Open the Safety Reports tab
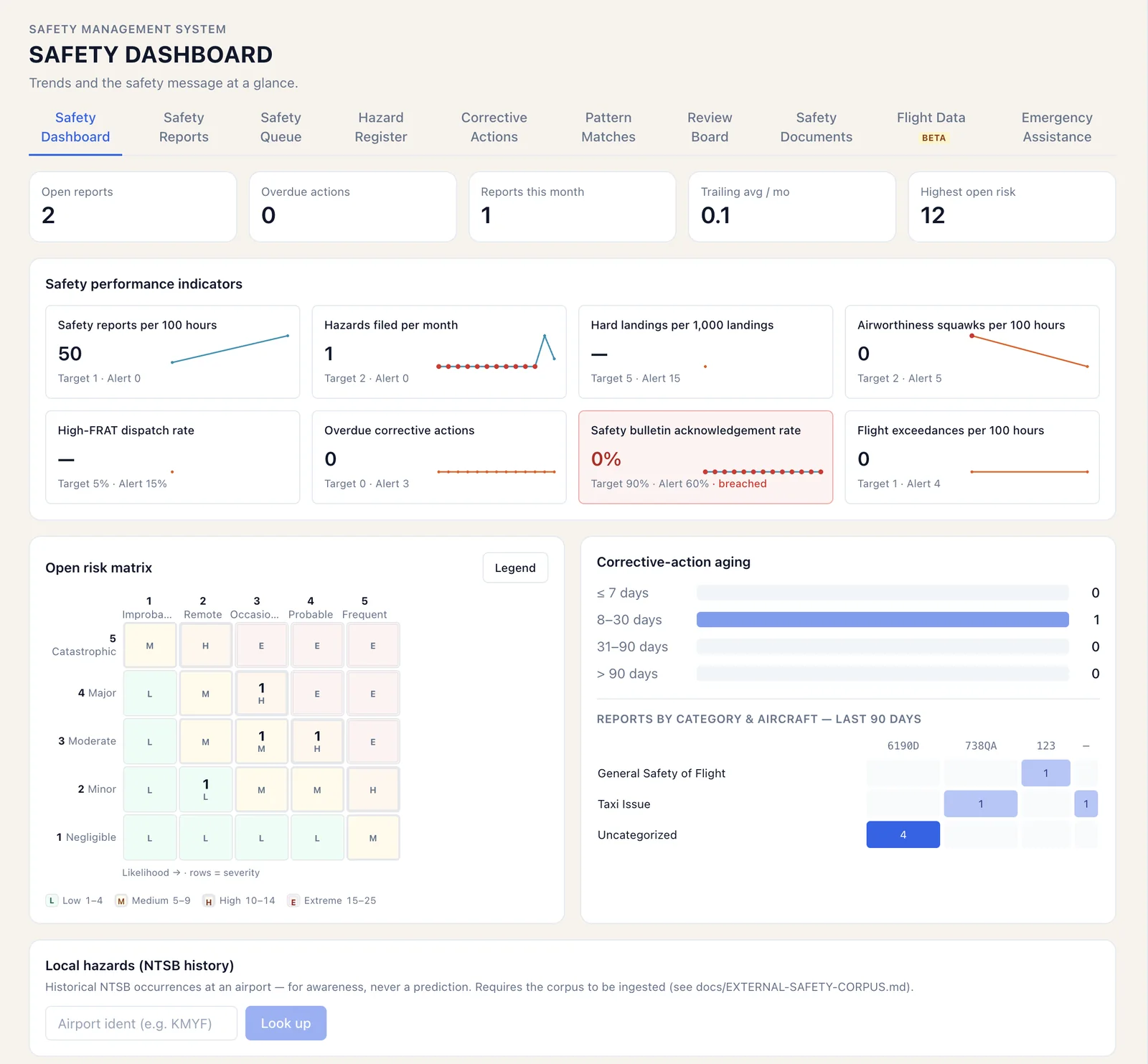Screen dimensions: 1148x1064 coord(184,127)
